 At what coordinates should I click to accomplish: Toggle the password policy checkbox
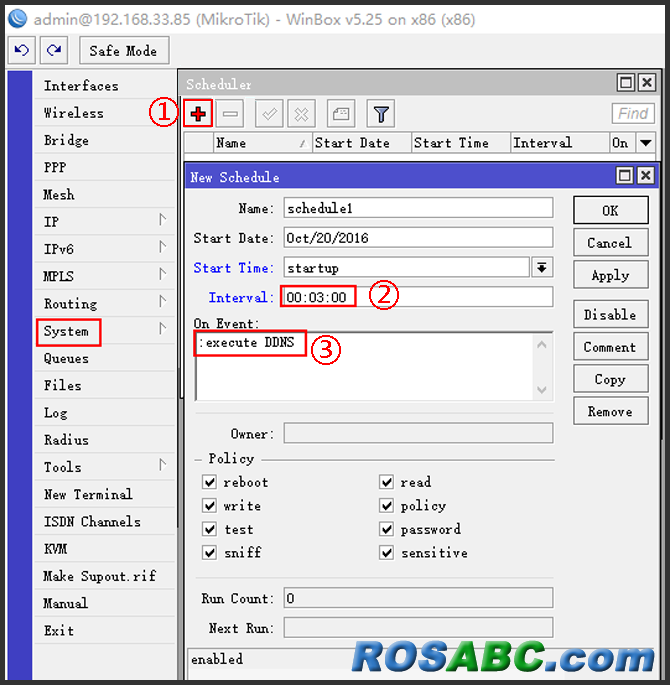[386, 529]
